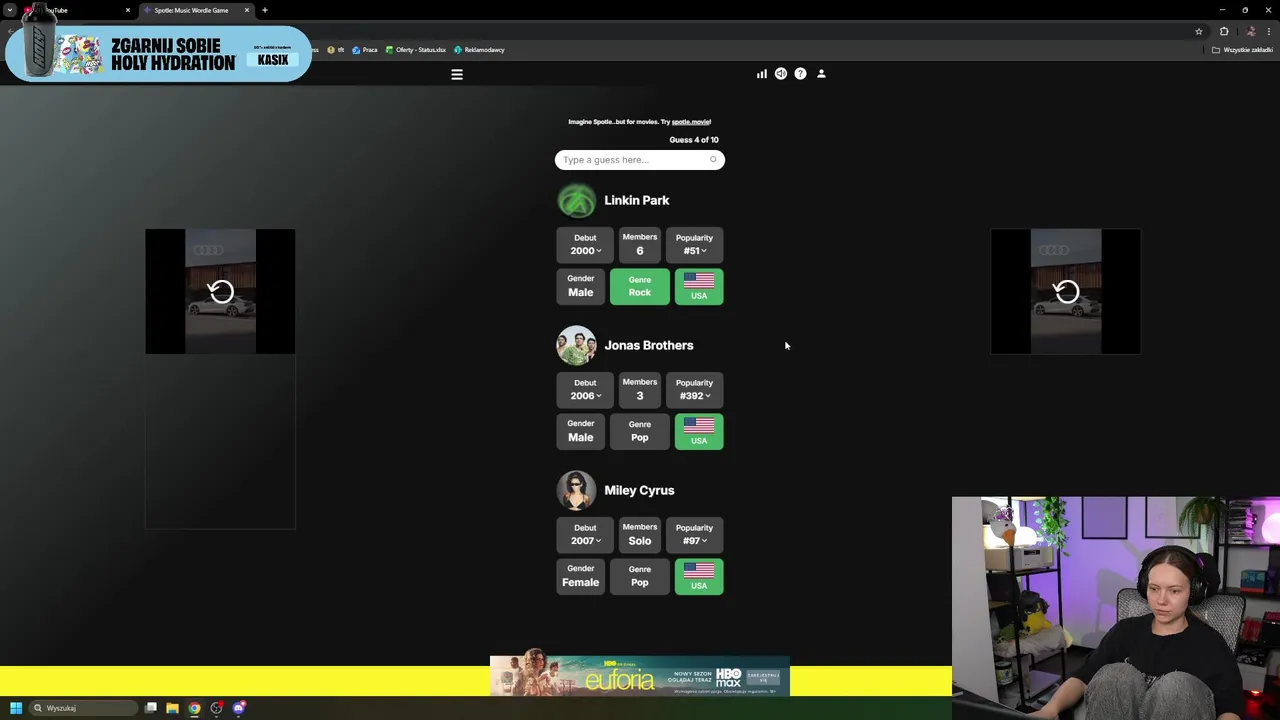Click the KASIX button on Holy ad
The height and width of the screenshot is (720, 1280).
pos(273,60)
